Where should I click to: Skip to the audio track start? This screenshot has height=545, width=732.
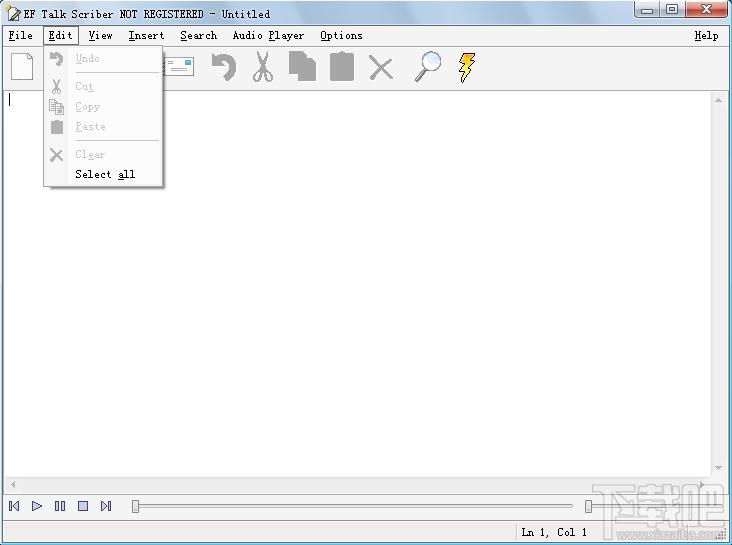14,506
